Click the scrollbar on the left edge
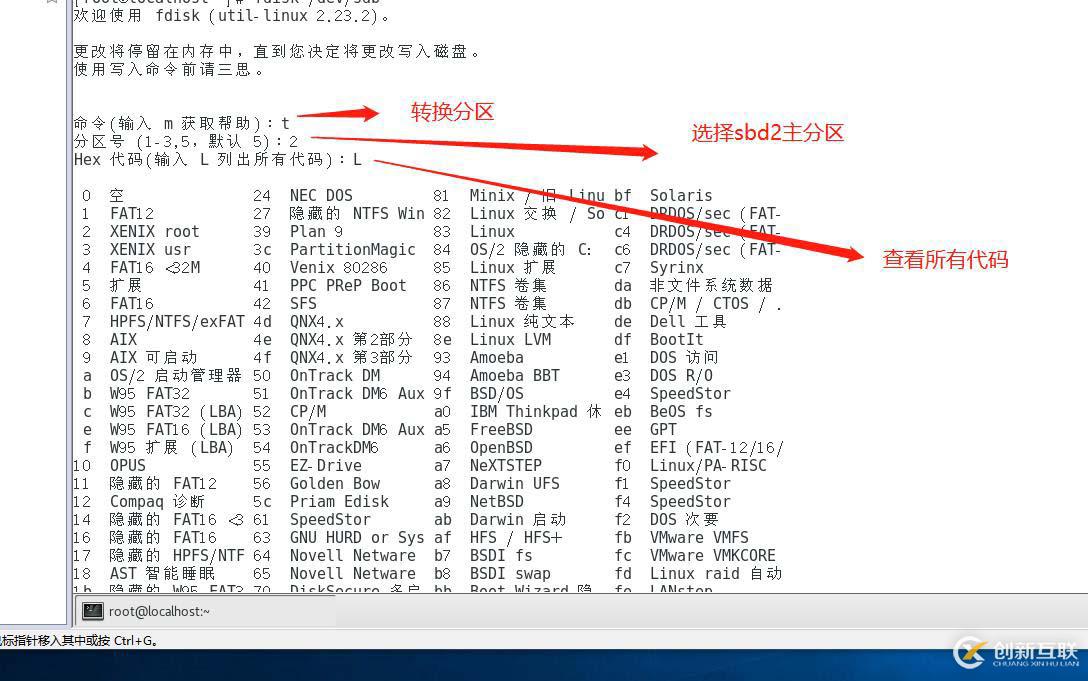 click(x=67, y=300)
